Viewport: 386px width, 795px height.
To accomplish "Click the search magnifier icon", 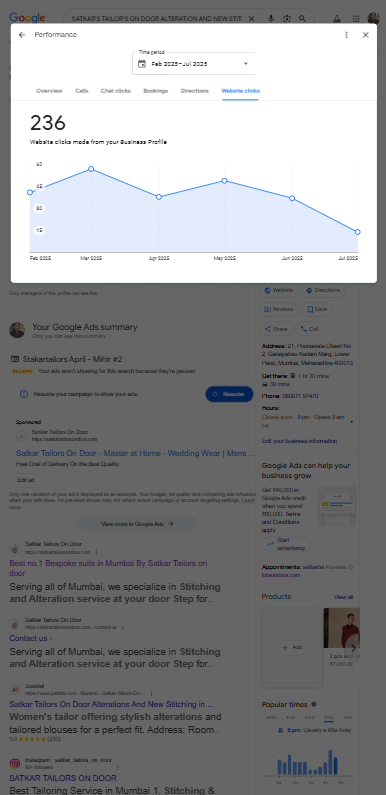I will click(x=303, y=19).
